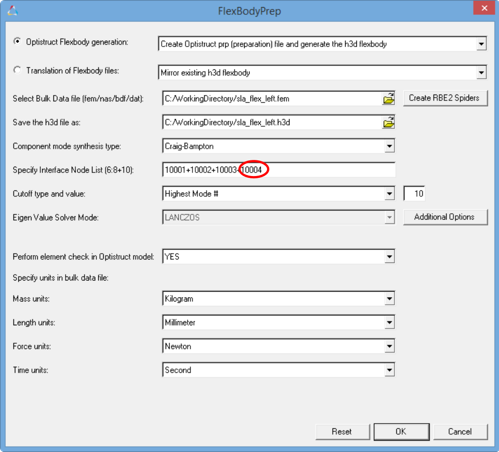Click folder icon for Bulk Data file
The width and height of the screenshot is (499, 452).
(388, 99)
